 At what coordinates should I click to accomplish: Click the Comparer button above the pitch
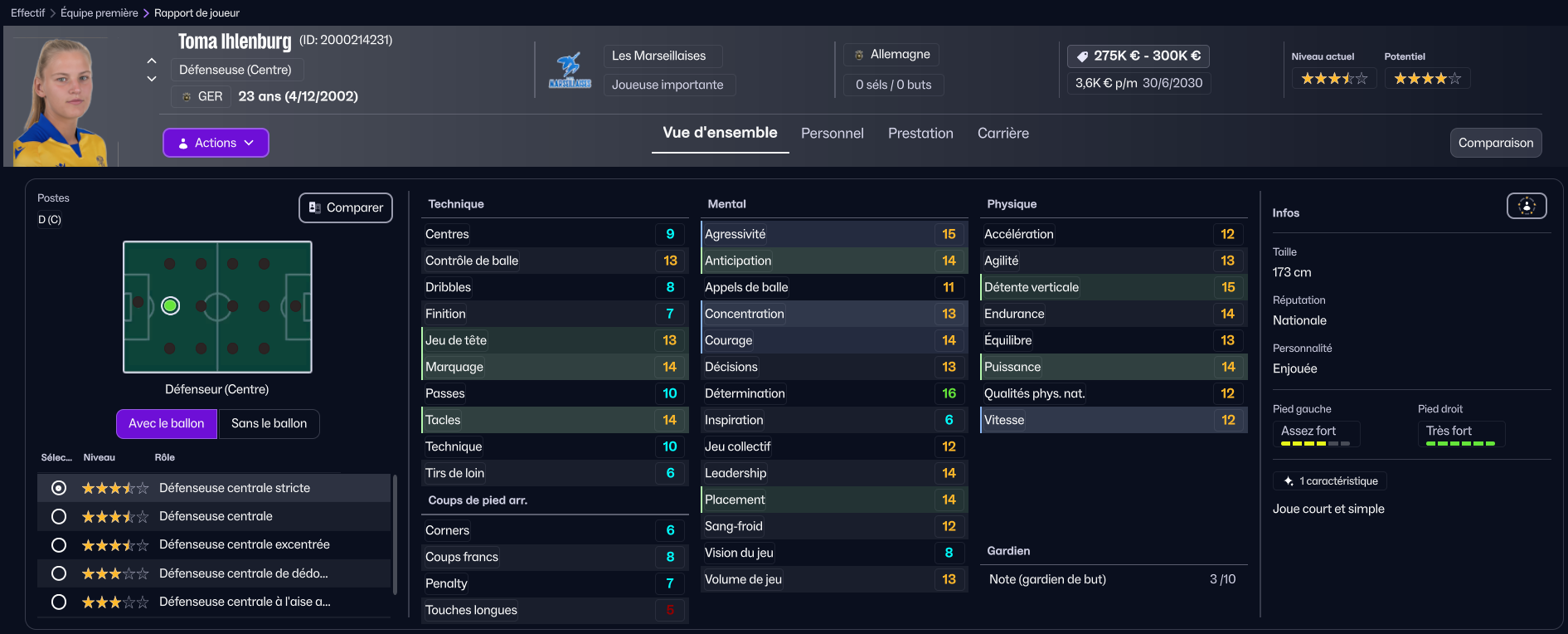tap(346, 207)
